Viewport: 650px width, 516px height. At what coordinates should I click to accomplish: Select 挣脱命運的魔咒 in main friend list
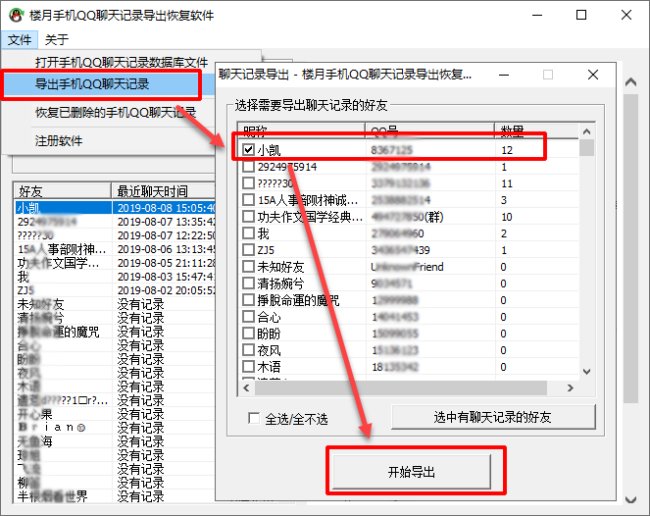coord(58,332)
